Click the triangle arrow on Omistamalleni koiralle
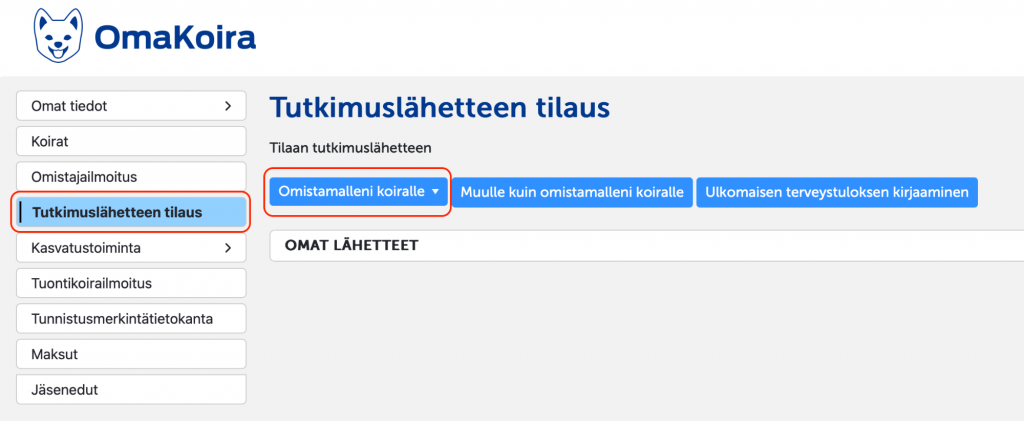The width and height of the screenshot is (1024, 421). (x=435, y=192)
